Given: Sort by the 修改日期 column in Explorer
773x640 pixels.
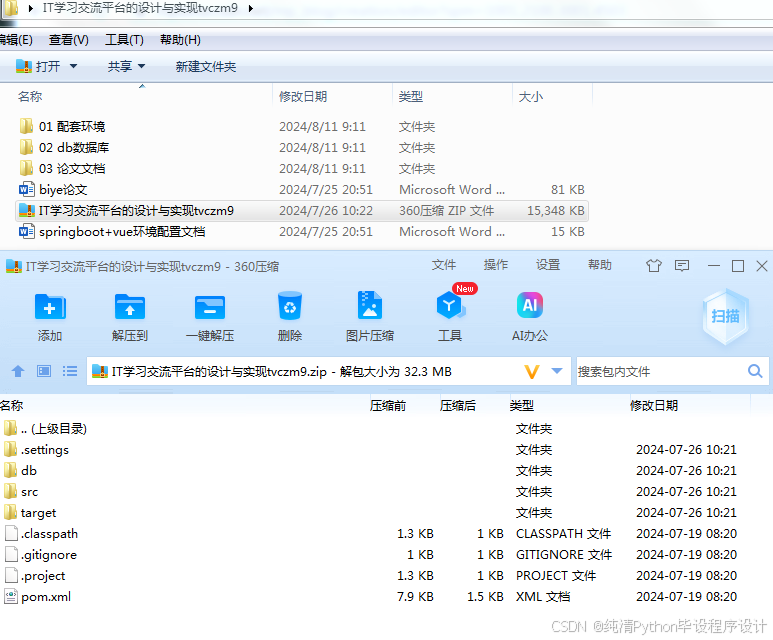Looking at the screenshot, I should coord(303,97).
